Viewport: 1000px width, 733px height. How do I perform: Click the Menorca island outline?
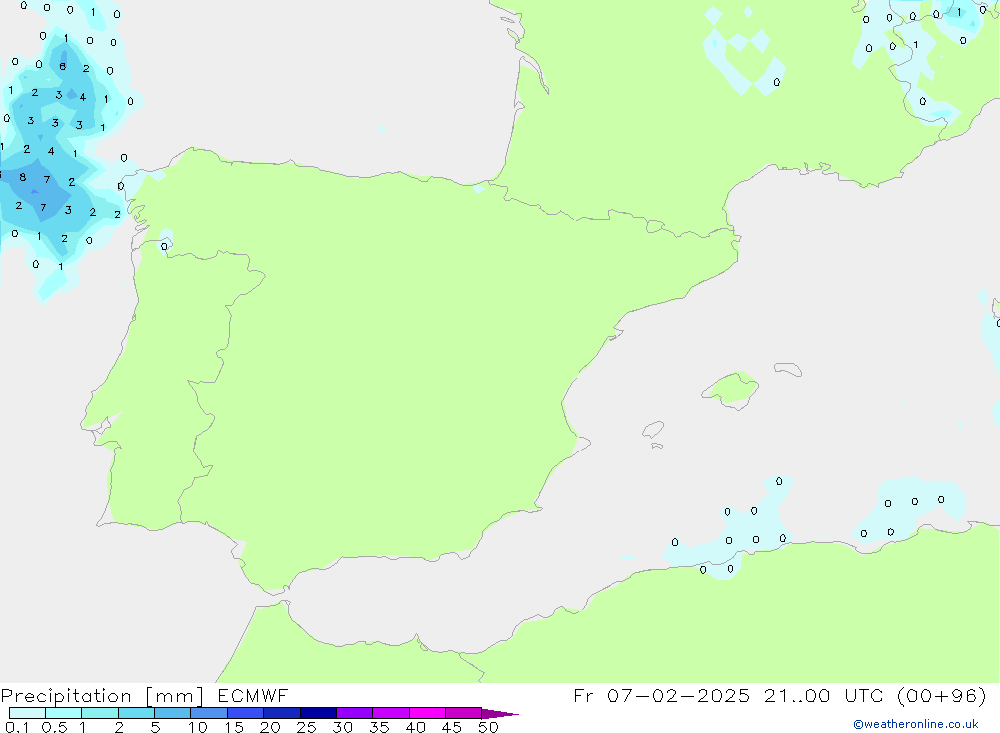coord(788,369)
